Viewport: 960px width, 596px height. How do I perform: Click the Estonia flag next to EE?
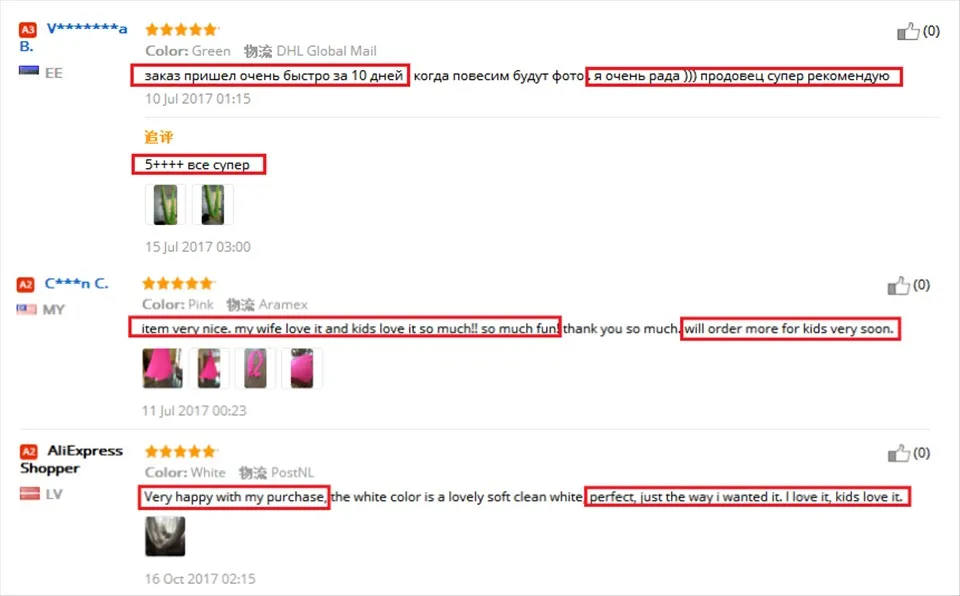pyautogui.click(x=29, y=71)
